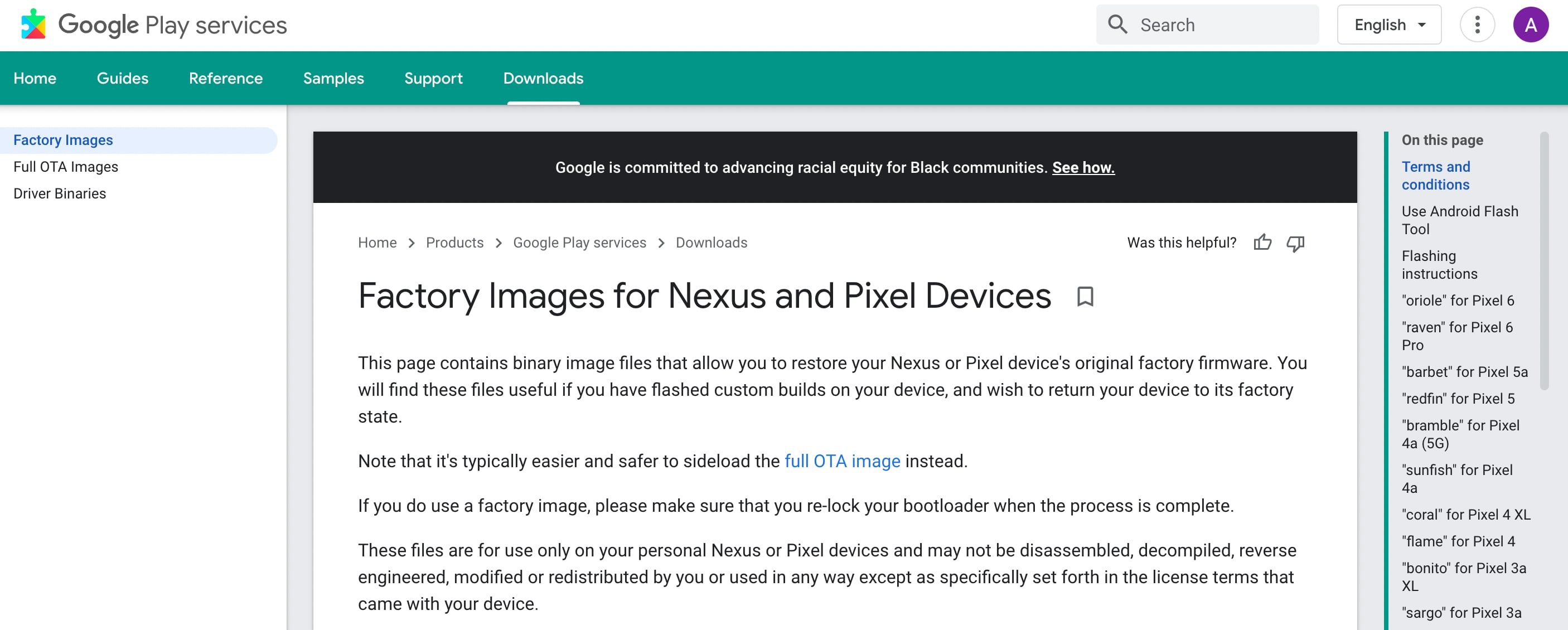Open the Reference navigation tab

coord(225,78)
